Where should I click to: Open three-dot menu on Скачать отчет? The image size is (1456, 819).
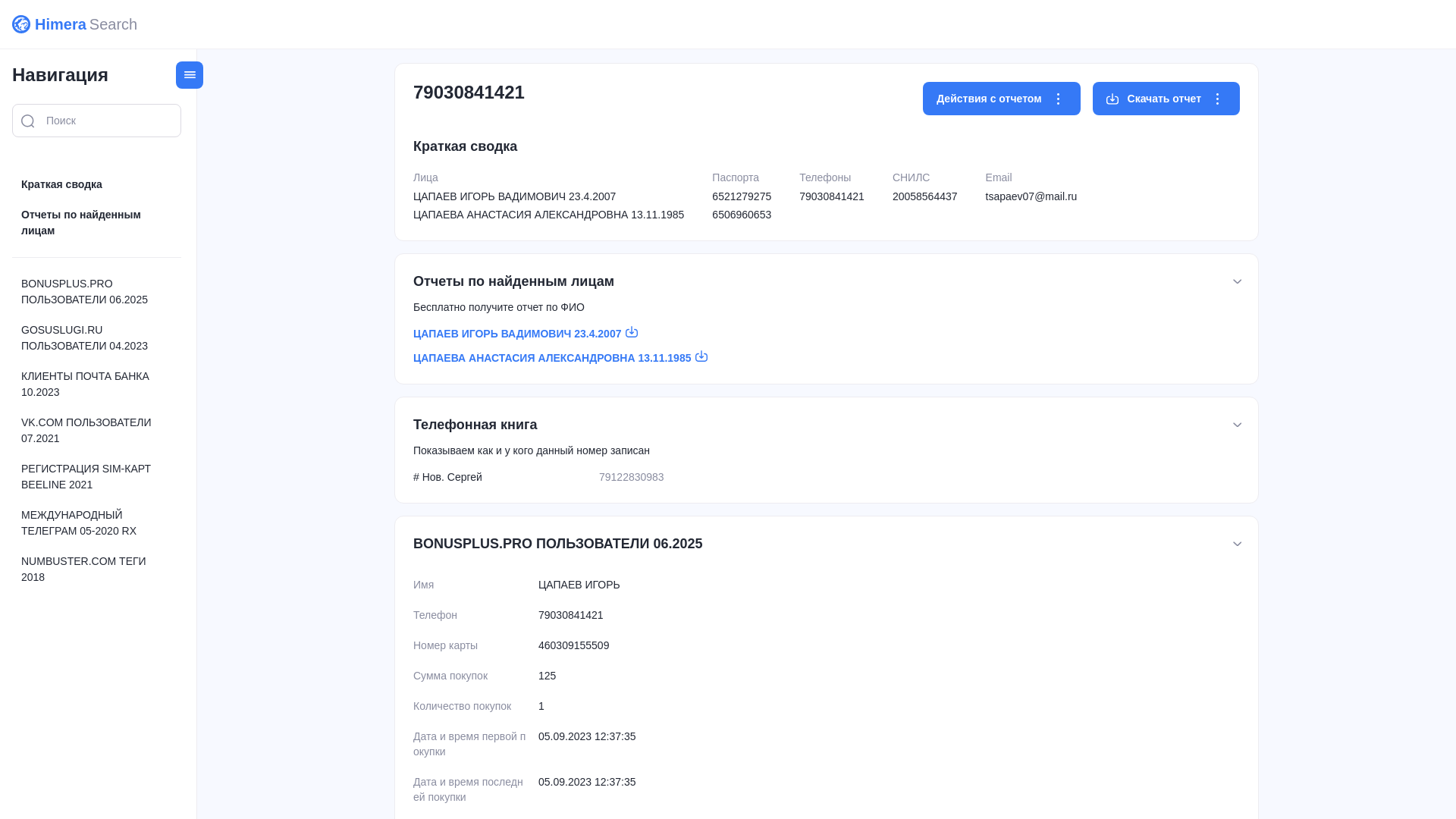coord(1217,99)
